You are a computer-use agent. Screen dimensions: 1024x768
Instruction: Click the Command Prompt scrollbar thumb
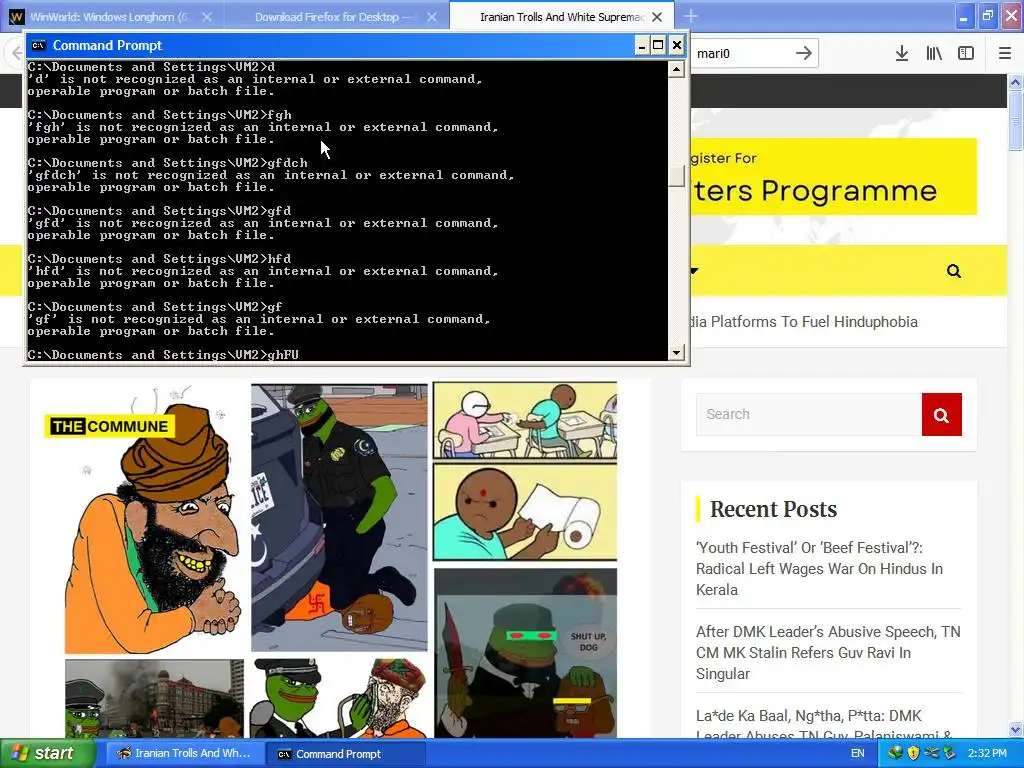pyautogui.click(x=677, y=176)
